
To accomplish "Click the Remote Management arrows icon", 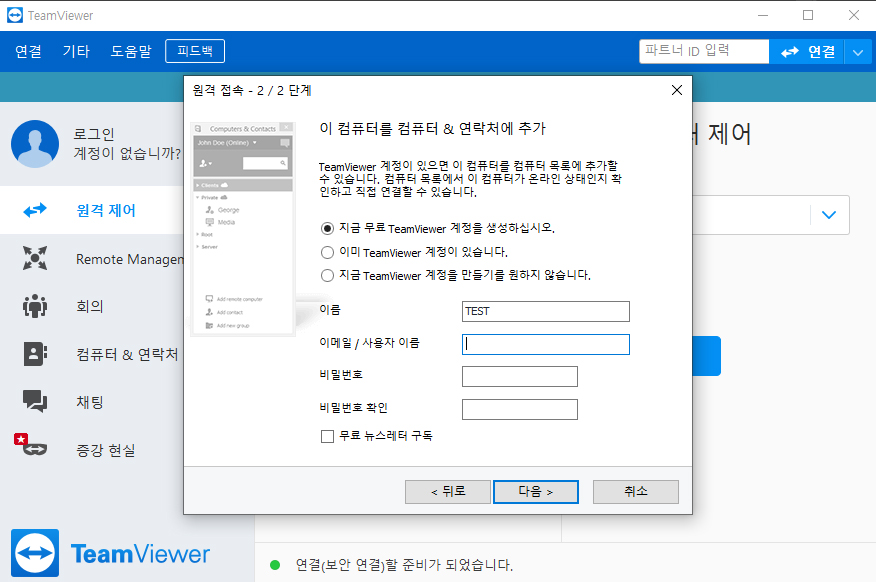I will pos(35,259).
